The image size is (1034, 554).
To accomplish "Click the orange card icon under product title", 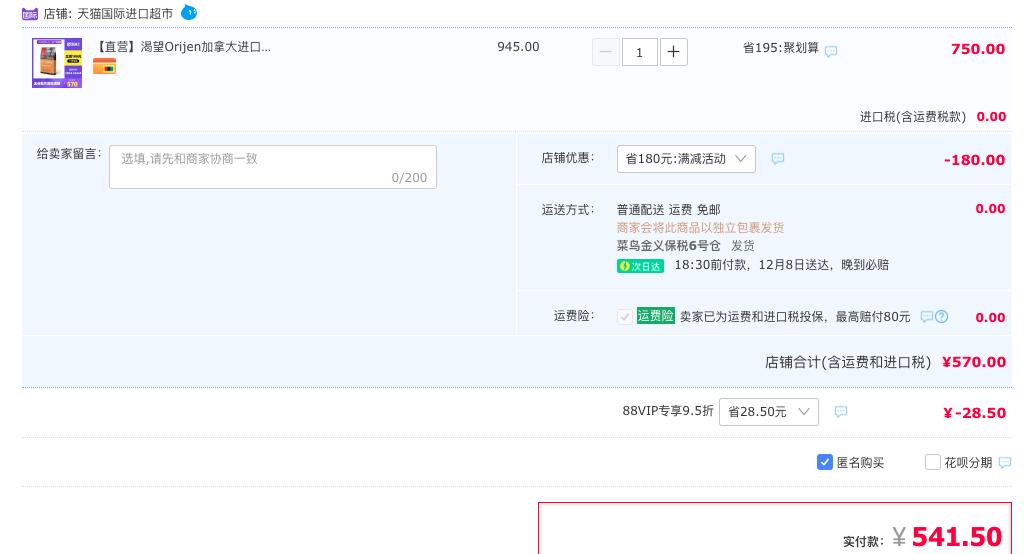I will pyautogui.click(x=104, y=67).
